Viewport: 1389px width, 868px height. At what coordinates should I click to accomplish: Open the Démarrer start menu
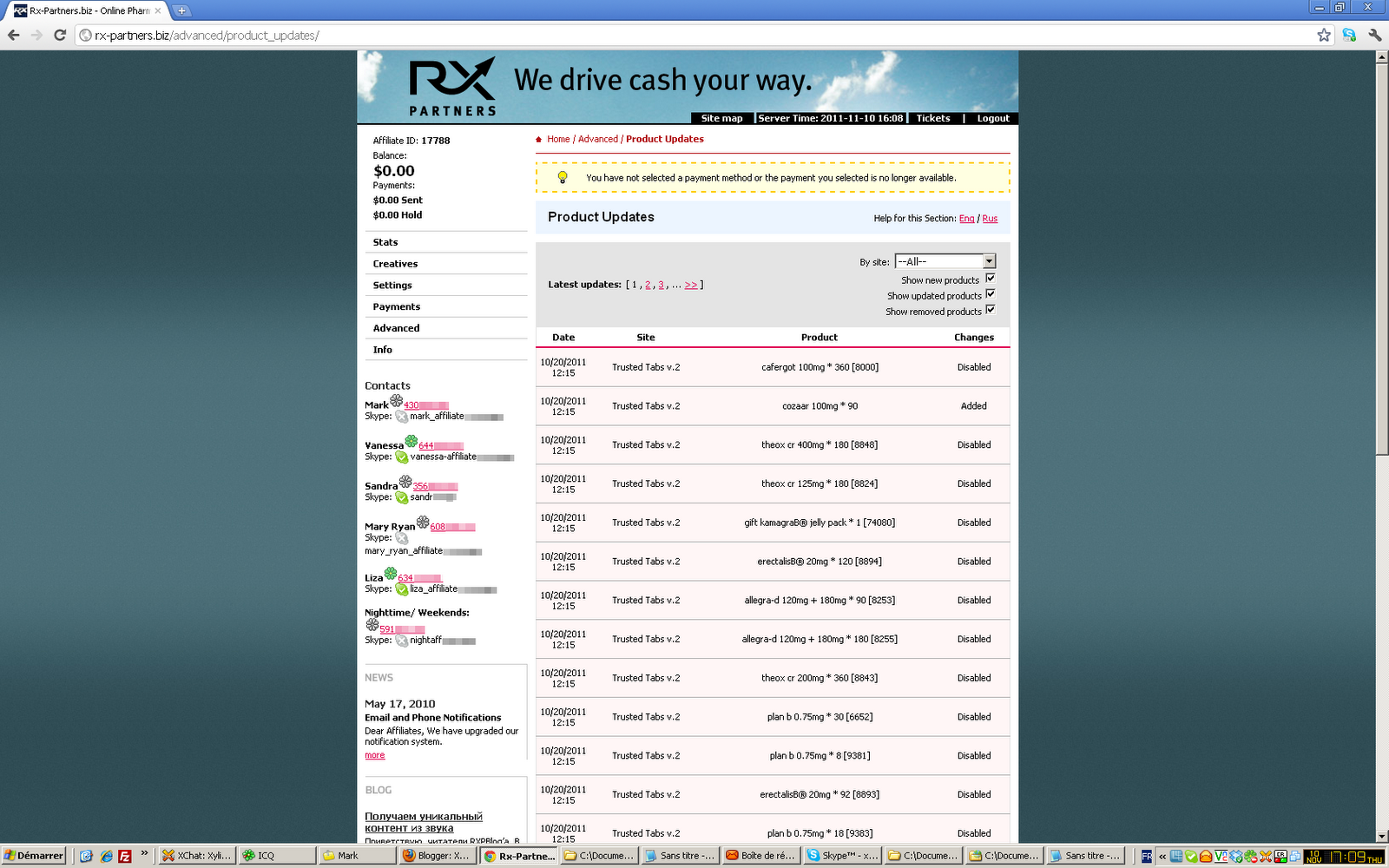pyautogui.click(x=34, y=856)
